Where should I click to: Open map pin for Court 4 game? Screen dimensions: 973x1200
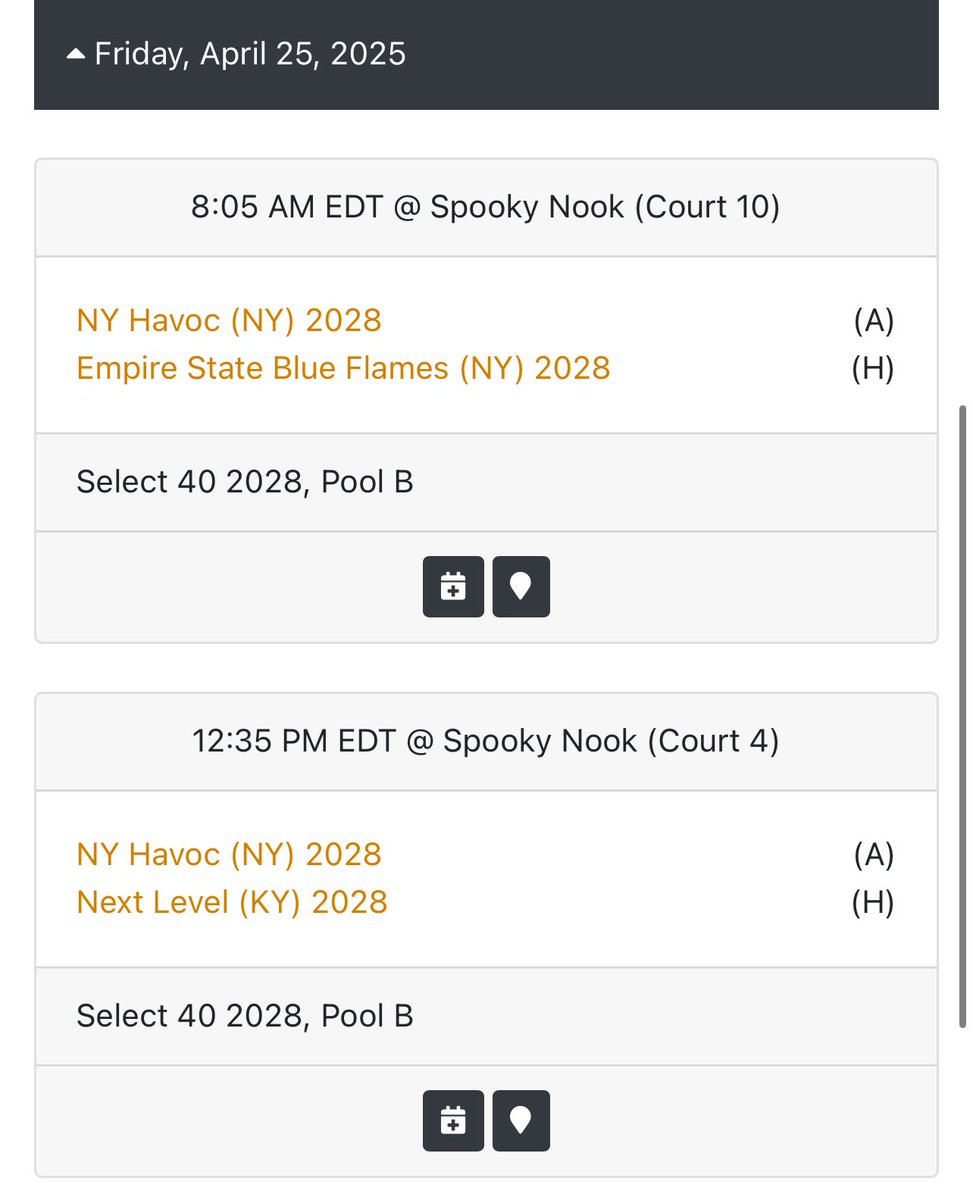pyautogui.click(x=521, y=1121)
